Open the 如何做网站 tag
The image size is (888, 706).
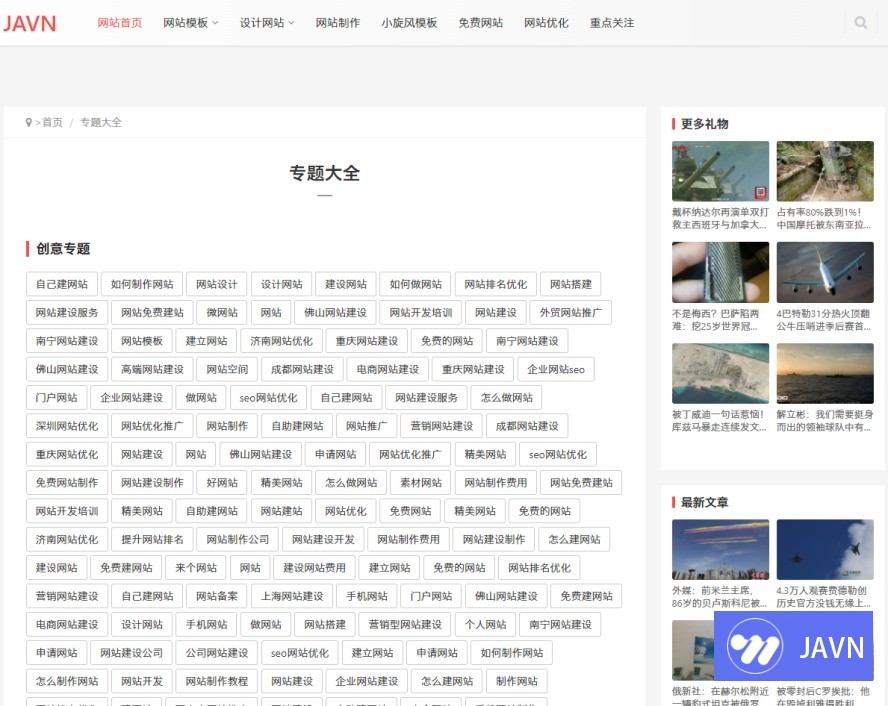(415, 284)
